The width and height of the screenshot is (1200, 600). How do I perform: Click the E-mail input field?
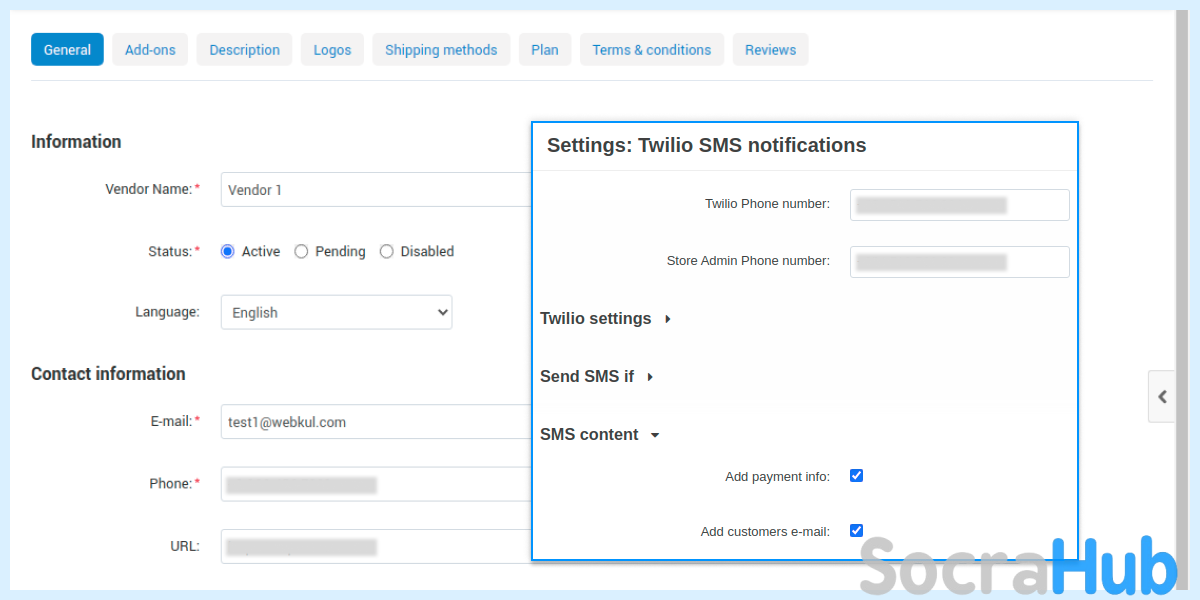click(376, 422)
